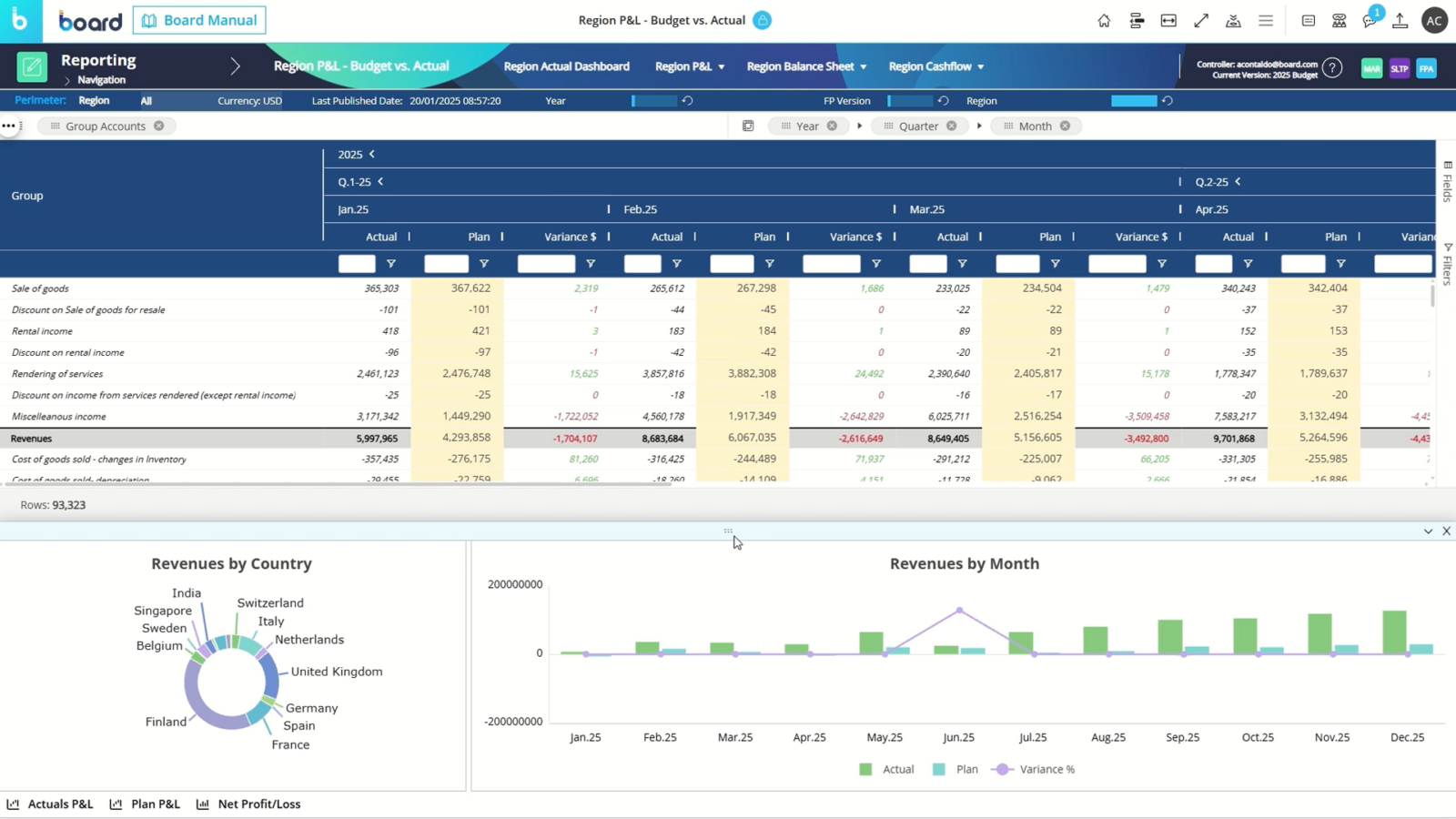Click the FPA color tile
Viewport: 1456px width, 819px height.
pyautogui.click(x=1426, y=68)
